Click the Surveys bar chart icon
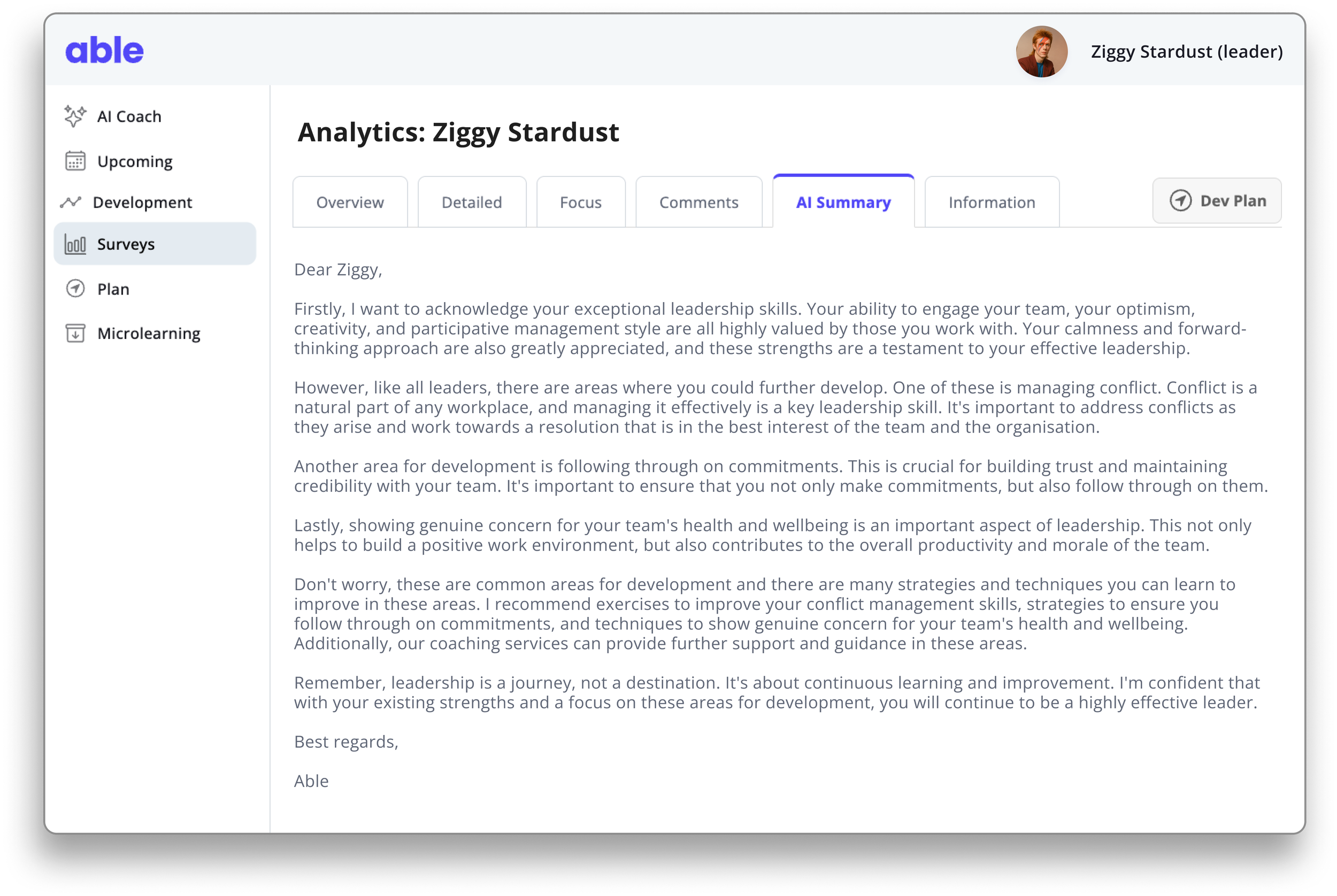 pyautogui.click(x=75, y=244)
